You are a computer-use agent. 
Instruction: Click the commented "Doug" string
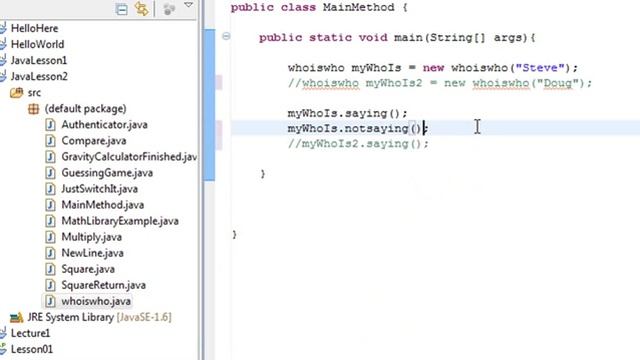coord(558,83)
